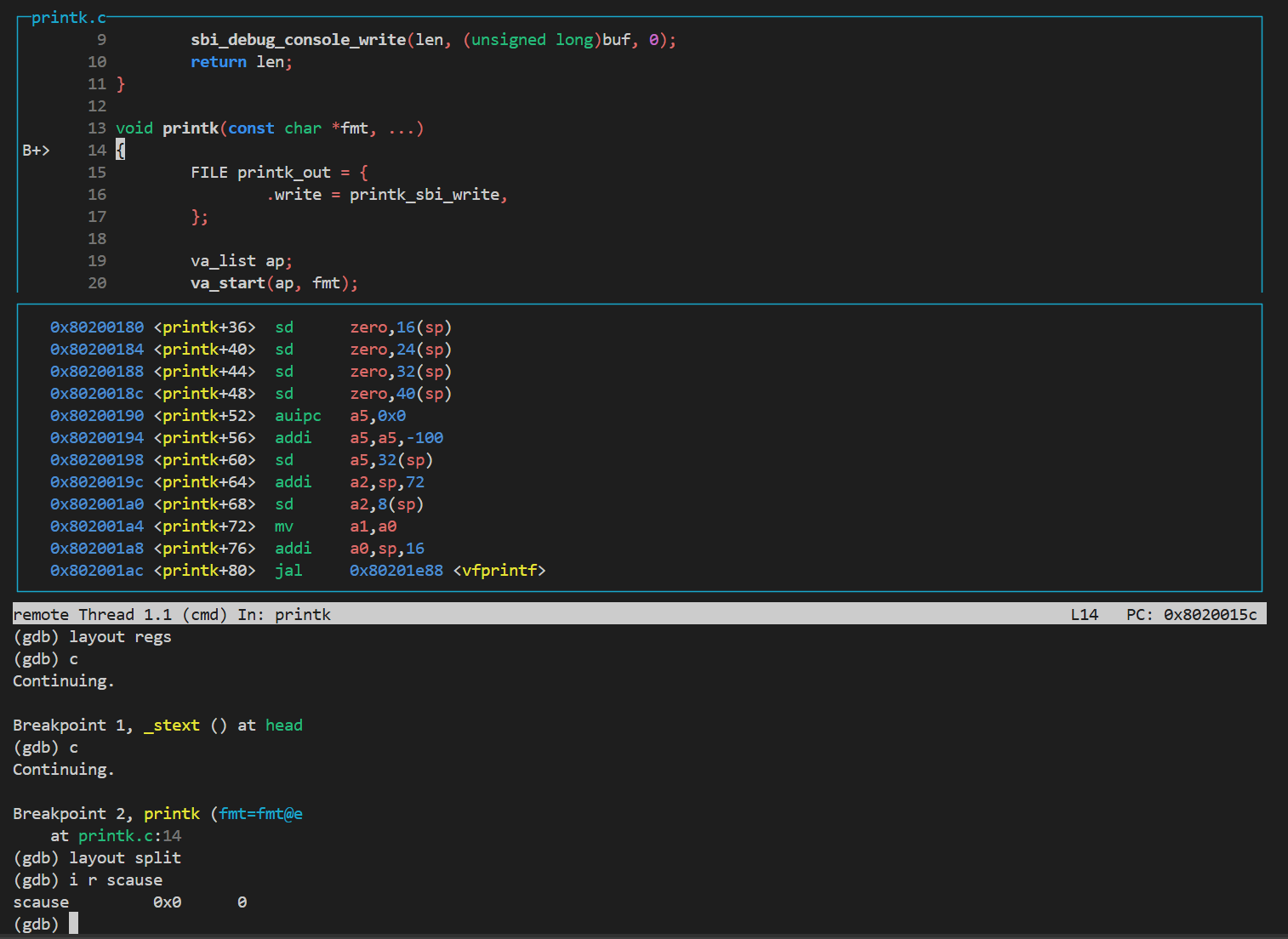
Task: Click 'FILE printk_out = {' on line 15
Action: 279,173
